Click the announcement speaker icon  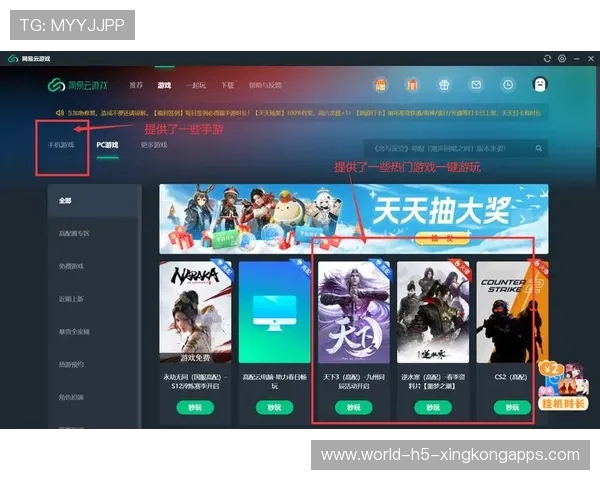[x=60, y=113]
